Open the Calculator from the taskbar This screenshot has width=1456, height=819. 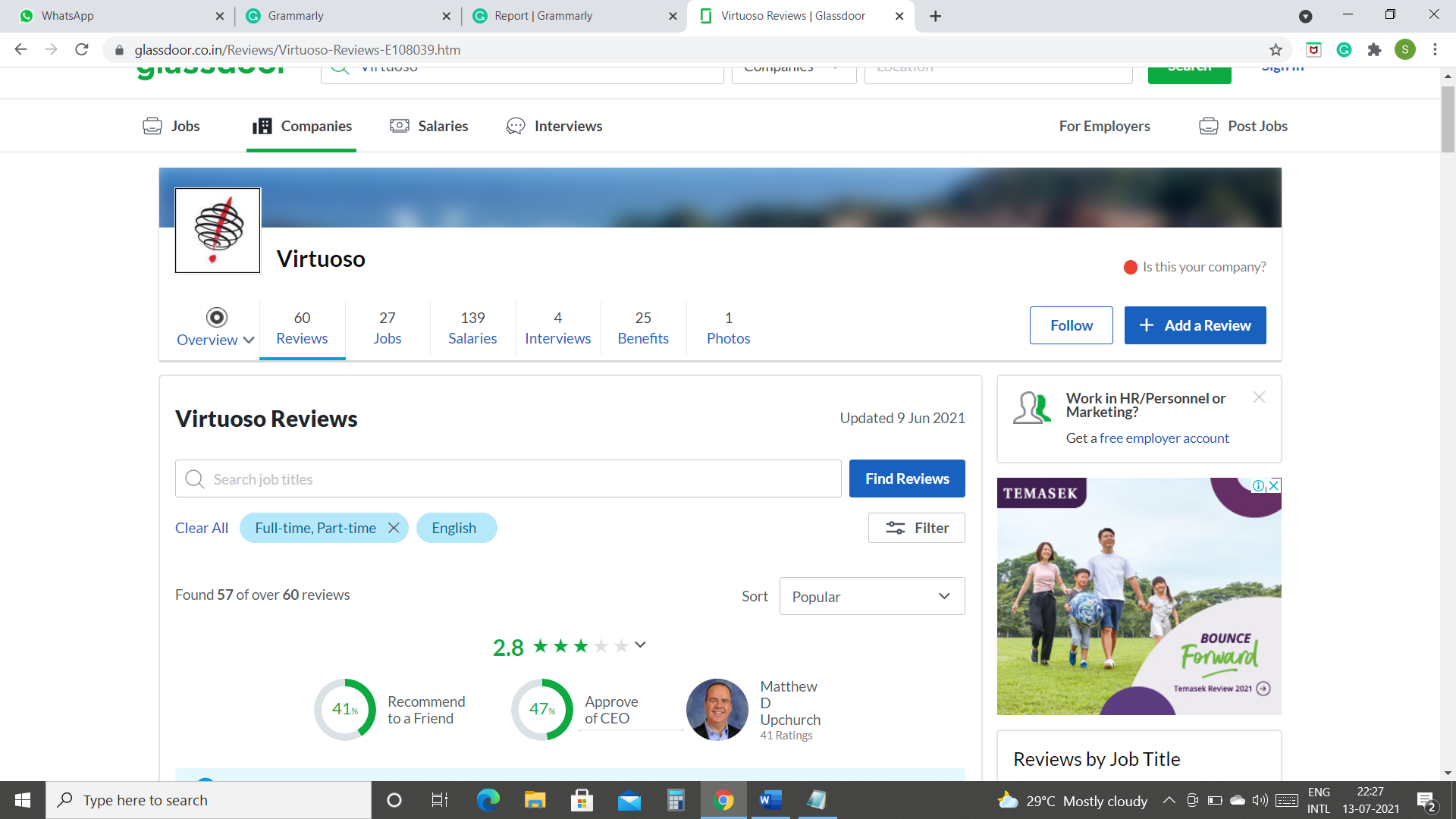(x=676, y=800)
